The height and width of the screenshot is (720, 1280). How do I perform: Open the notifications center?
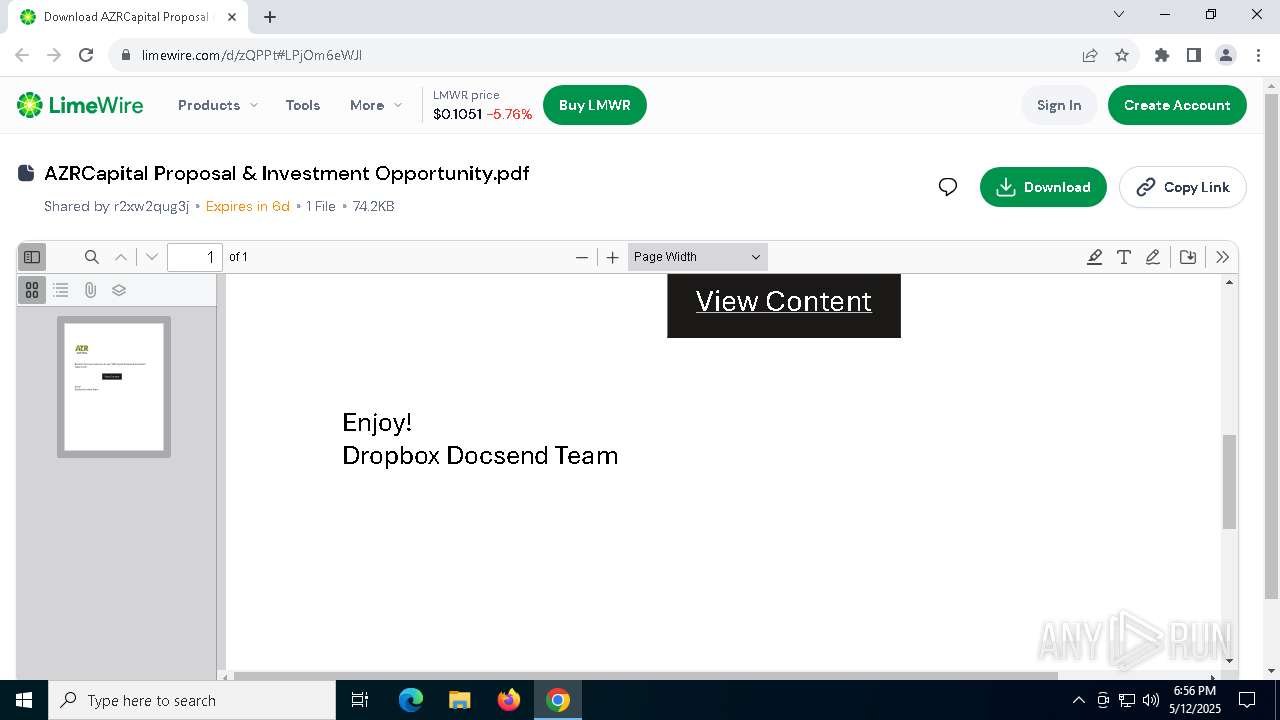tap(1247, 700)
